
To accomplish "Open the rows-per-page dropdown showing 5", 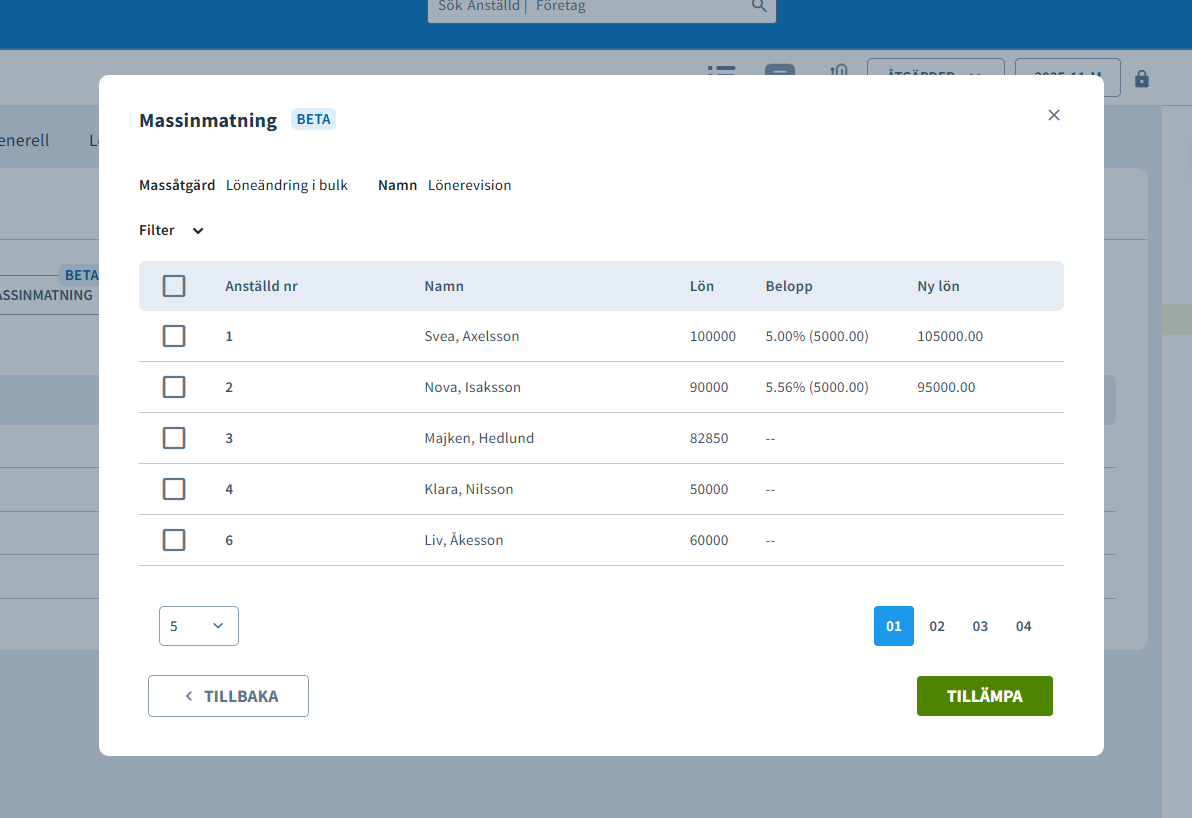I will coord(198,626).
